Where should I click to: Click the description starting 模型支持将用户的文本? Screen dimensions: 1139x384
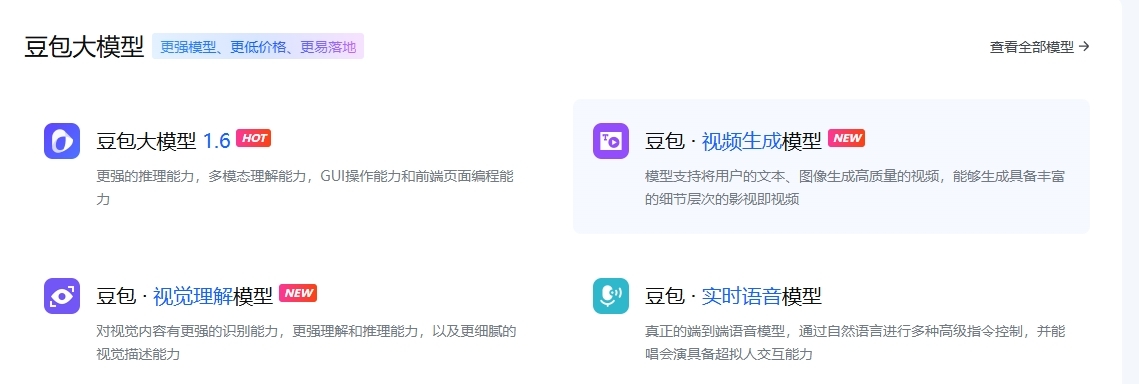pyautogui.click(x=855, y=187)
